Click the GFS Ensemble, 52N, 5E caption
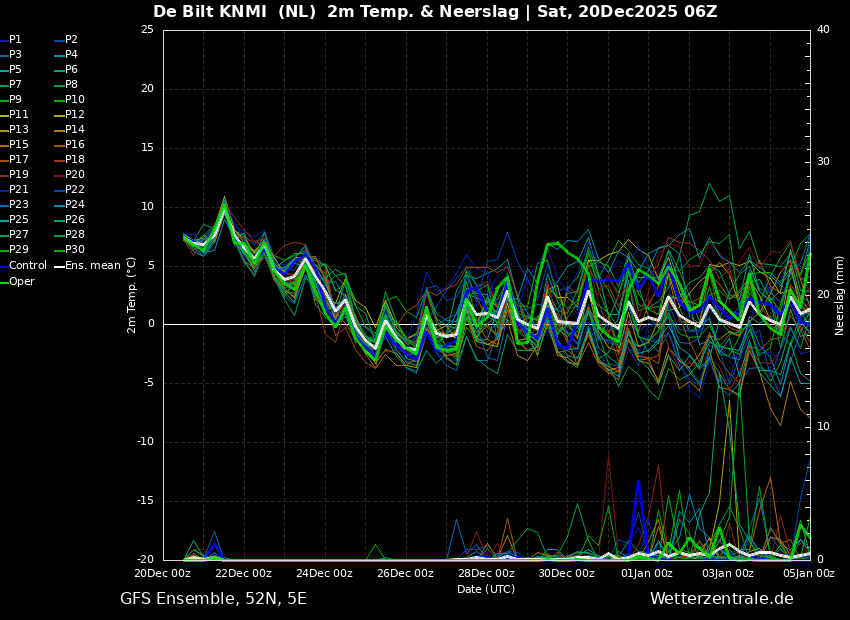 (x=213, y=599)
